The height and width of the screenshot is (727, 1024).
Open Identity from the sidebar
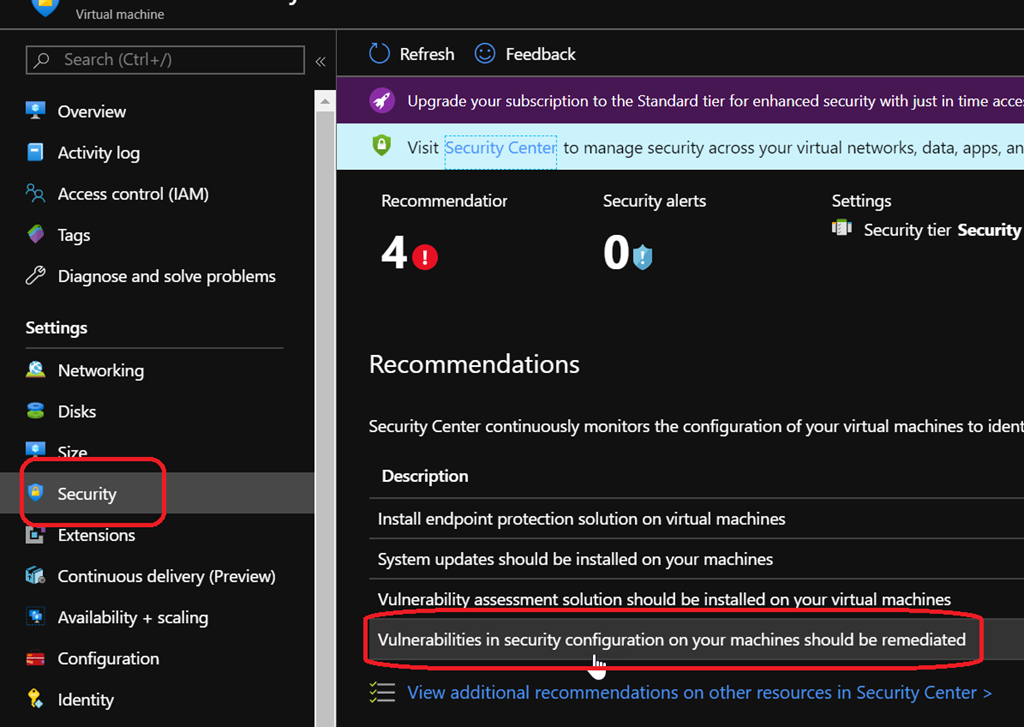point(85,700)
